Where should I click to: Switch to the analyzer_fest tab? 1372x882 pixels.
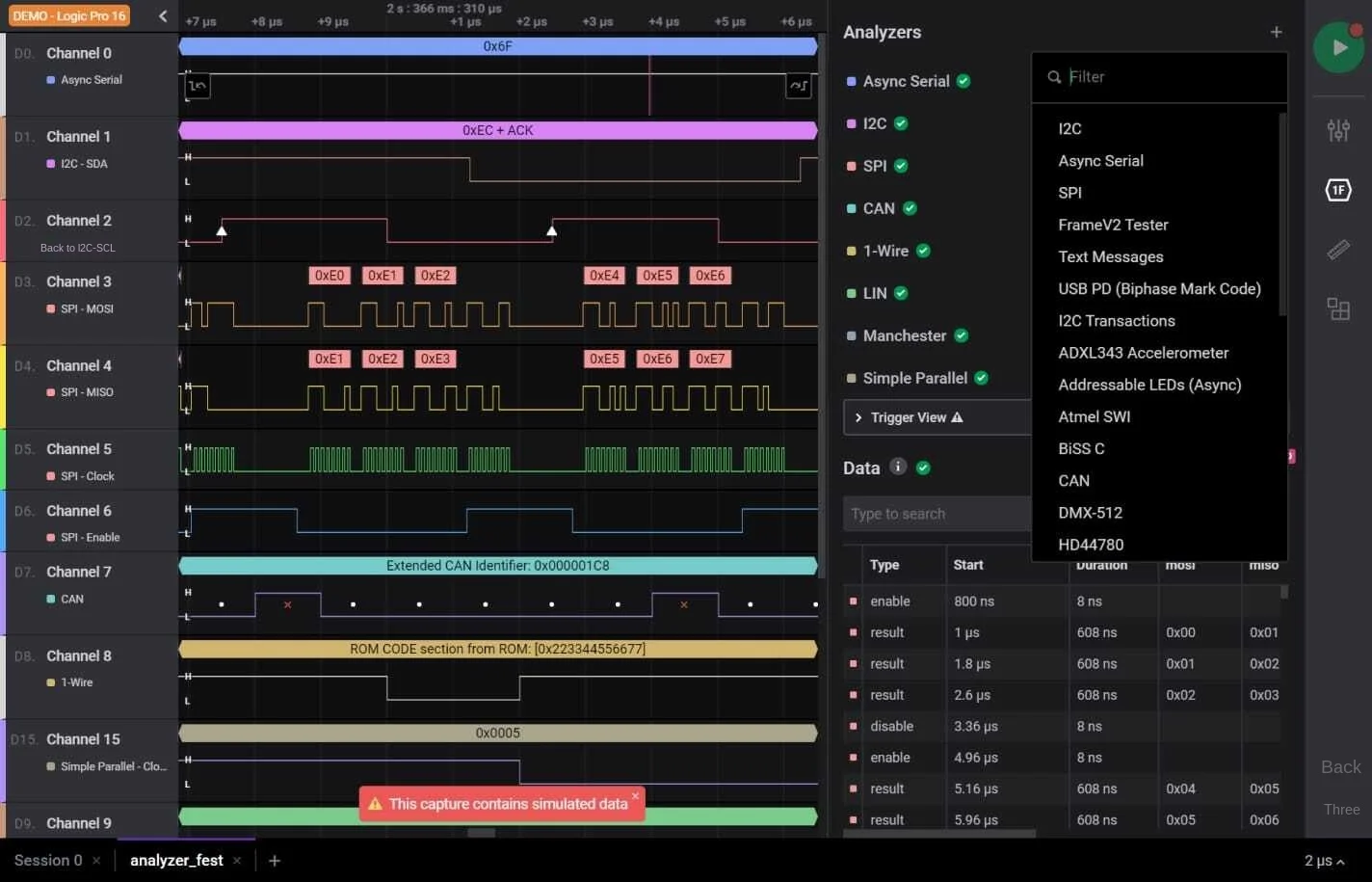[176, 860]
